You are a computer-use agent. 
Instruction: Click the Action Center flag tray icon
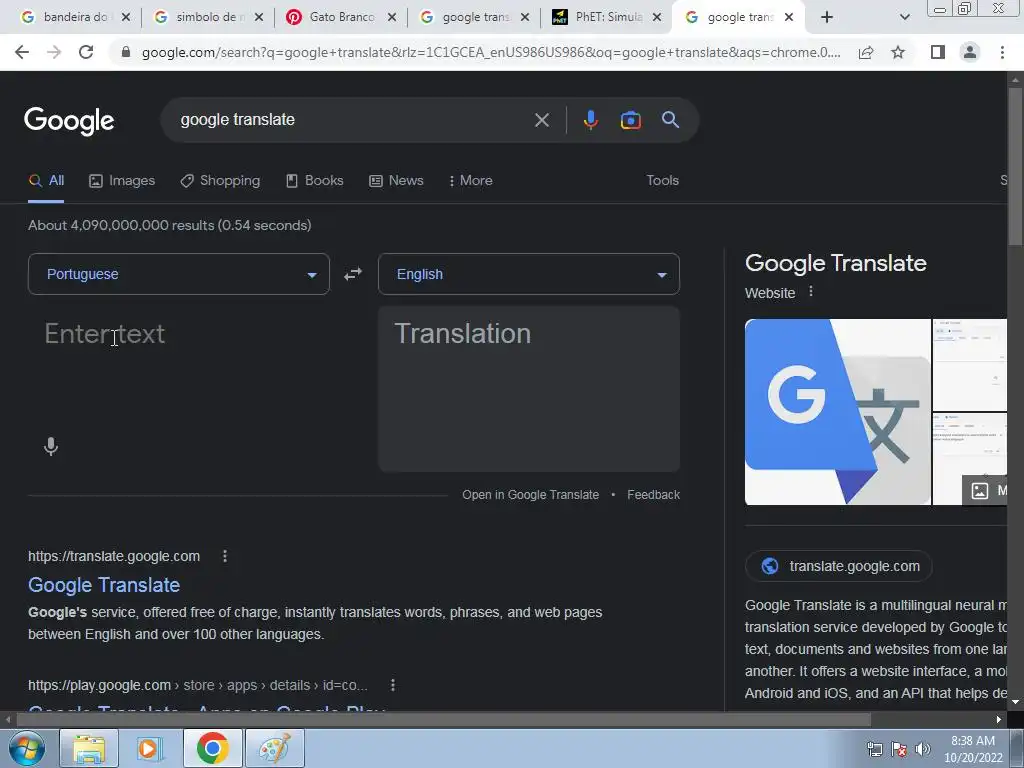899,749
